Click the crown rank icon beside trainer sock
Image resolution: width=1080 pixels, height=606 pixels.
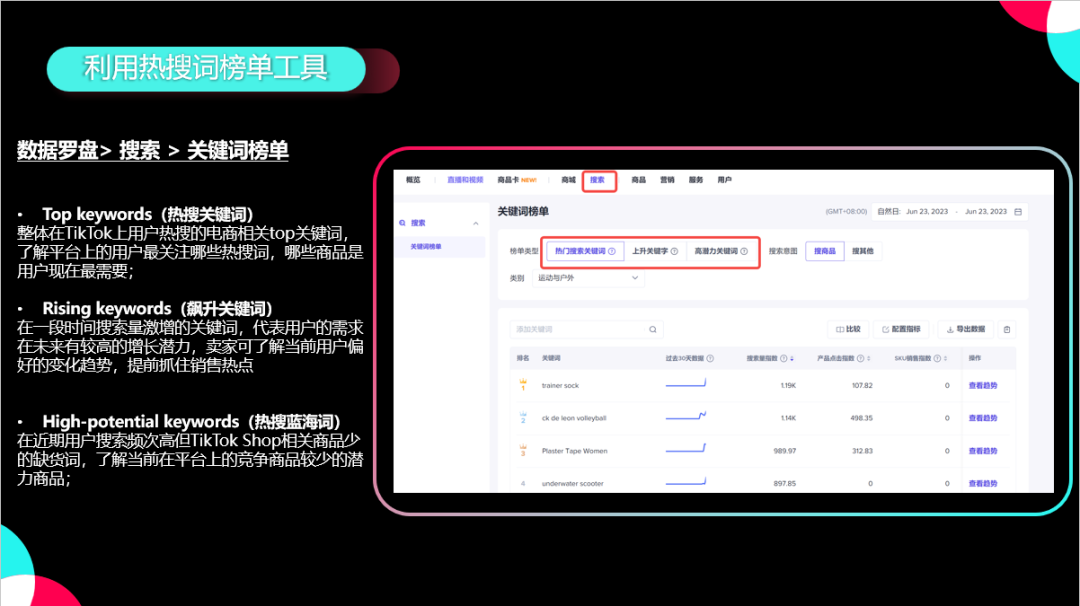[522, 379]
